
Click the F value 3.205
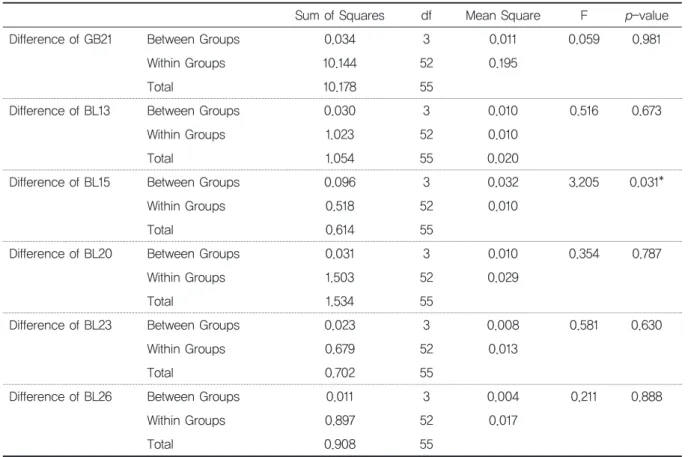584,182
